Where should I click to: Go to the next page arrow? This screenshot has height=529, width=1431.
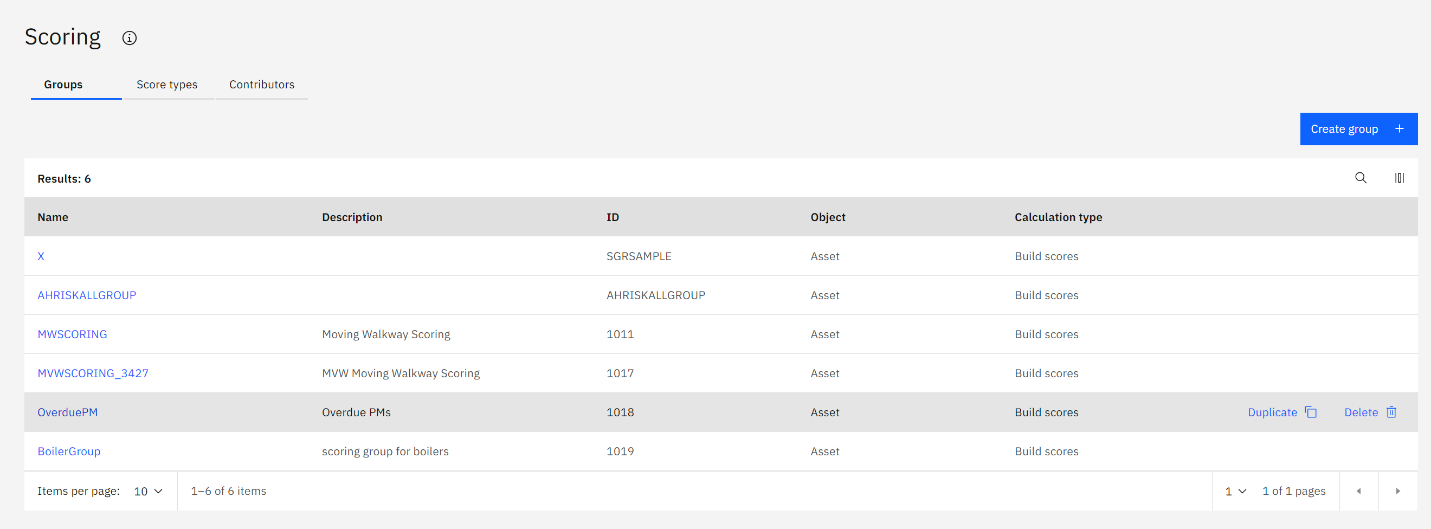[x=1397, y=491]
